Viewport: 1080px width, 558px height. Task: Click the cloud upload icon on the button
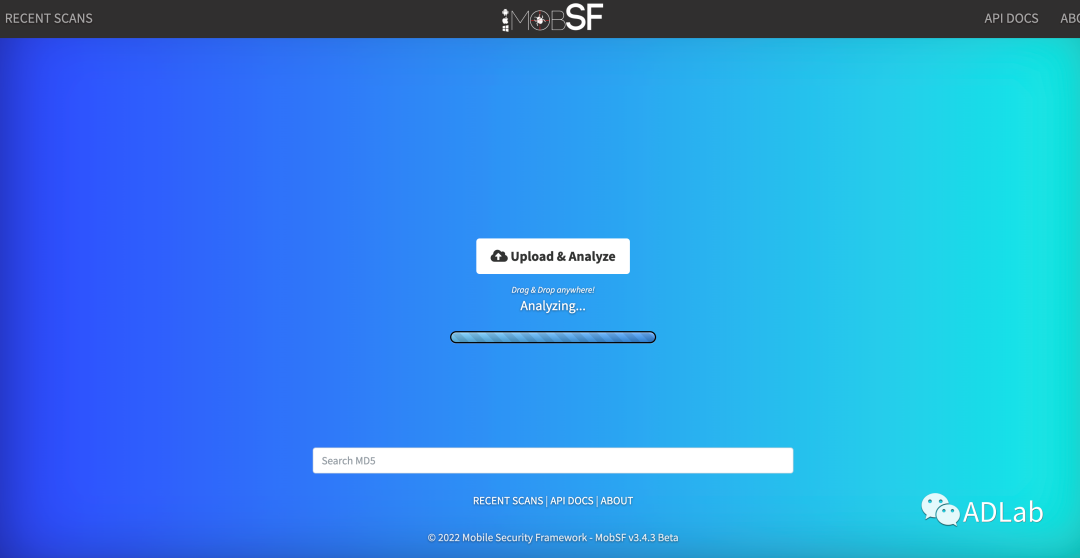pyautogui.click(x=499, y=256)
